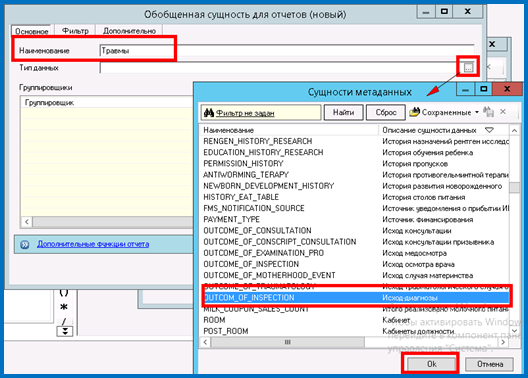This screenshot has height=378, width=528.
Task: Click the Наименование input field containing Травмы
Action: coord(287,51)
